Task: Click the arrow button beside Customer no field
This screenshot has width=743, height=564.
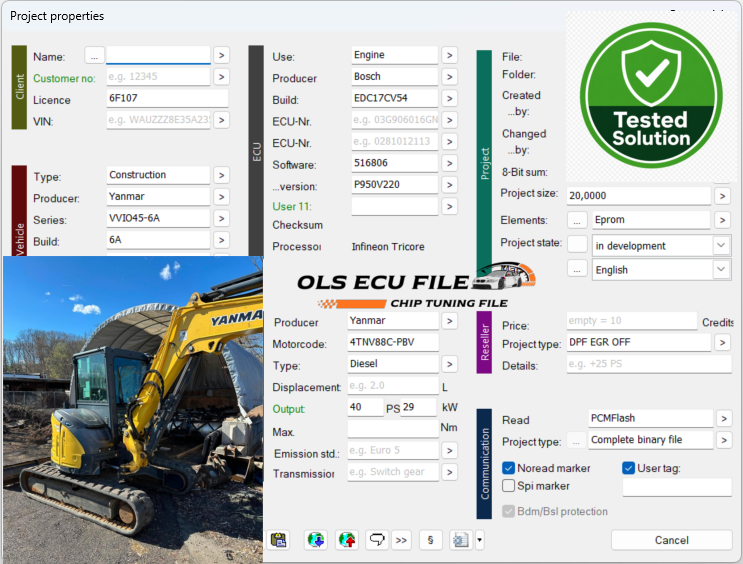Action: click(x=221, y=77)
